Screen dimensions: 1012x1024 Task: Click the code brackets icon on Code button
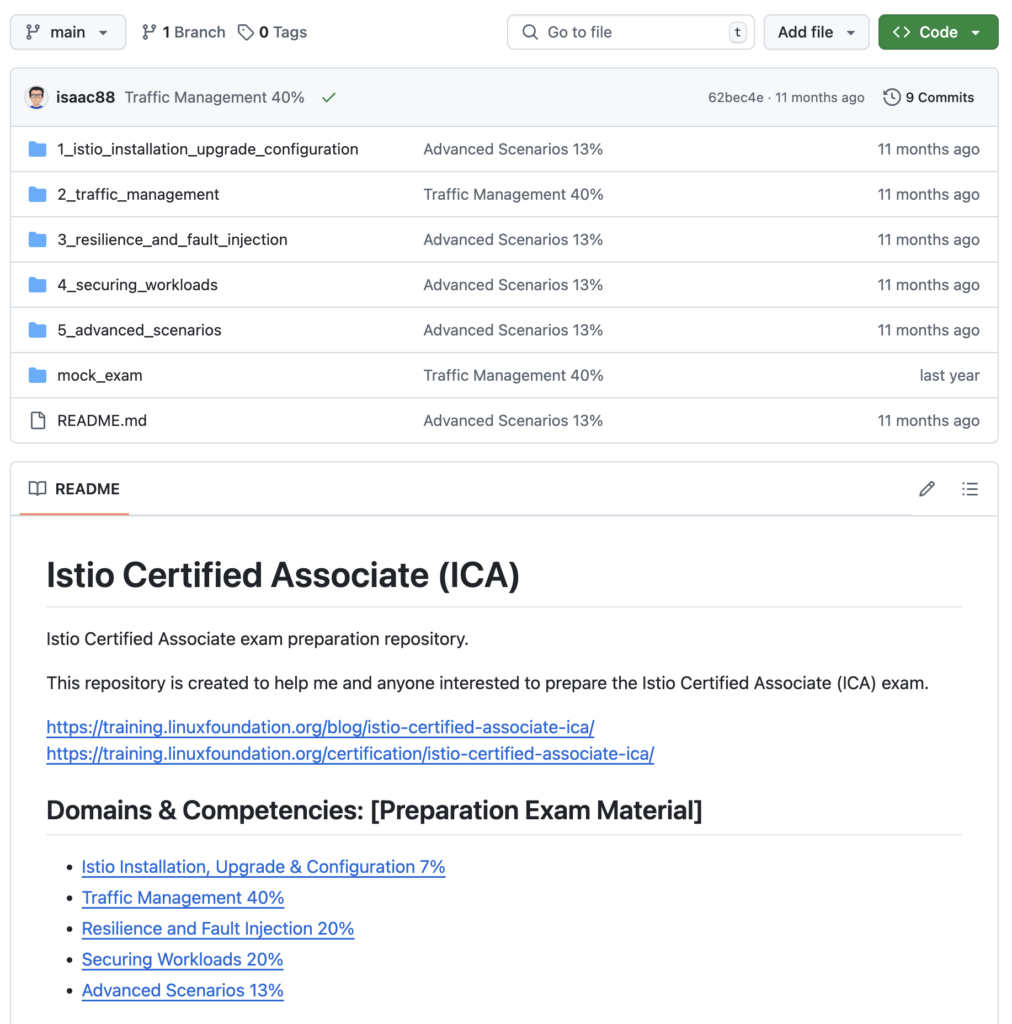click(902, 32)
